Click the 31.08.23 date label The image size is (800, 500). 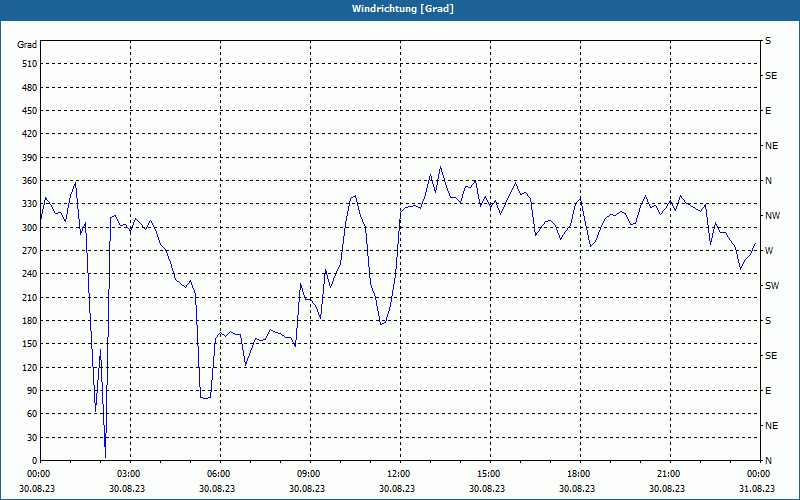(x=757, y=488)
